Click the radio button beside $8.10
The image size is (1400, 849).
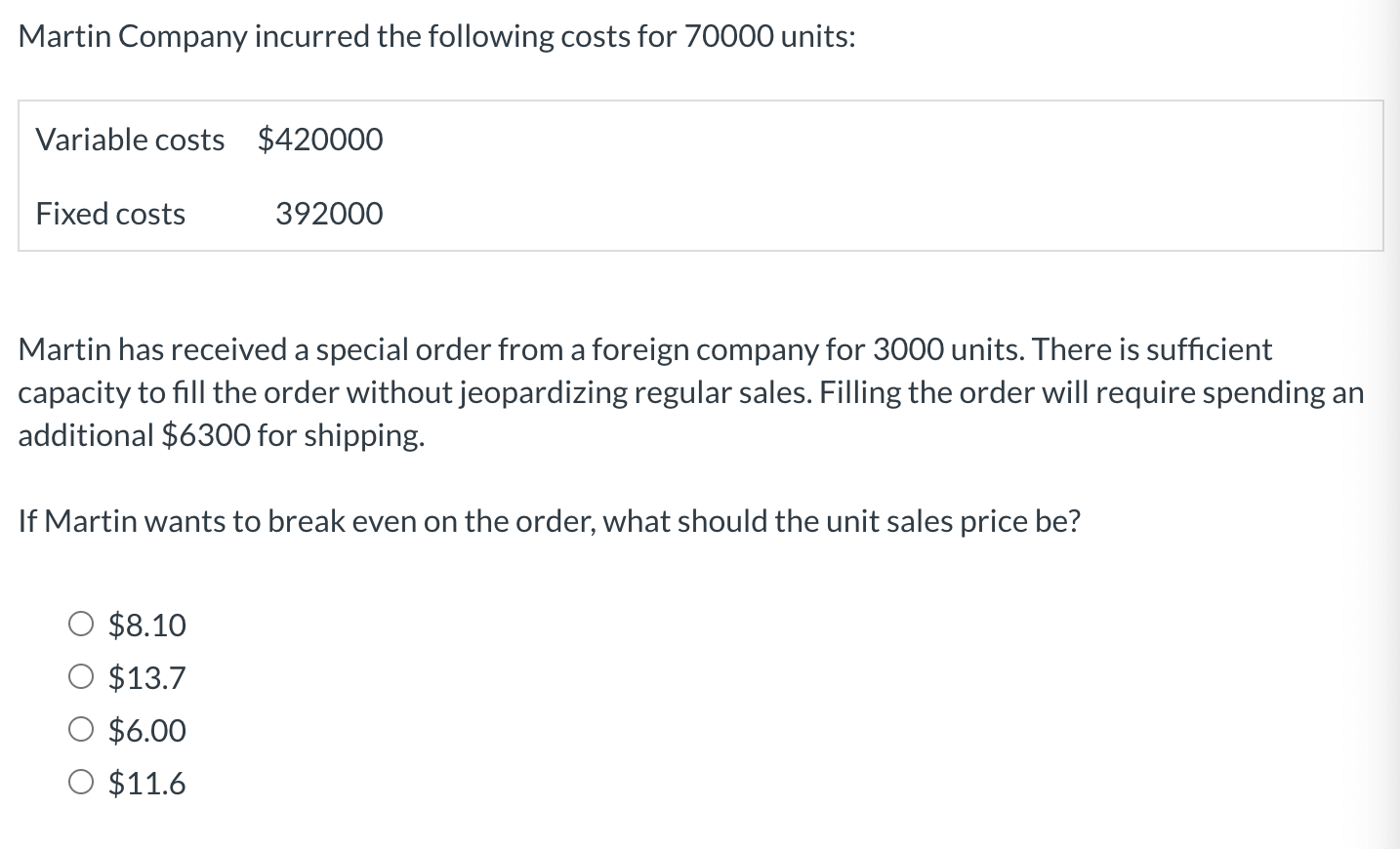[82, 623]
